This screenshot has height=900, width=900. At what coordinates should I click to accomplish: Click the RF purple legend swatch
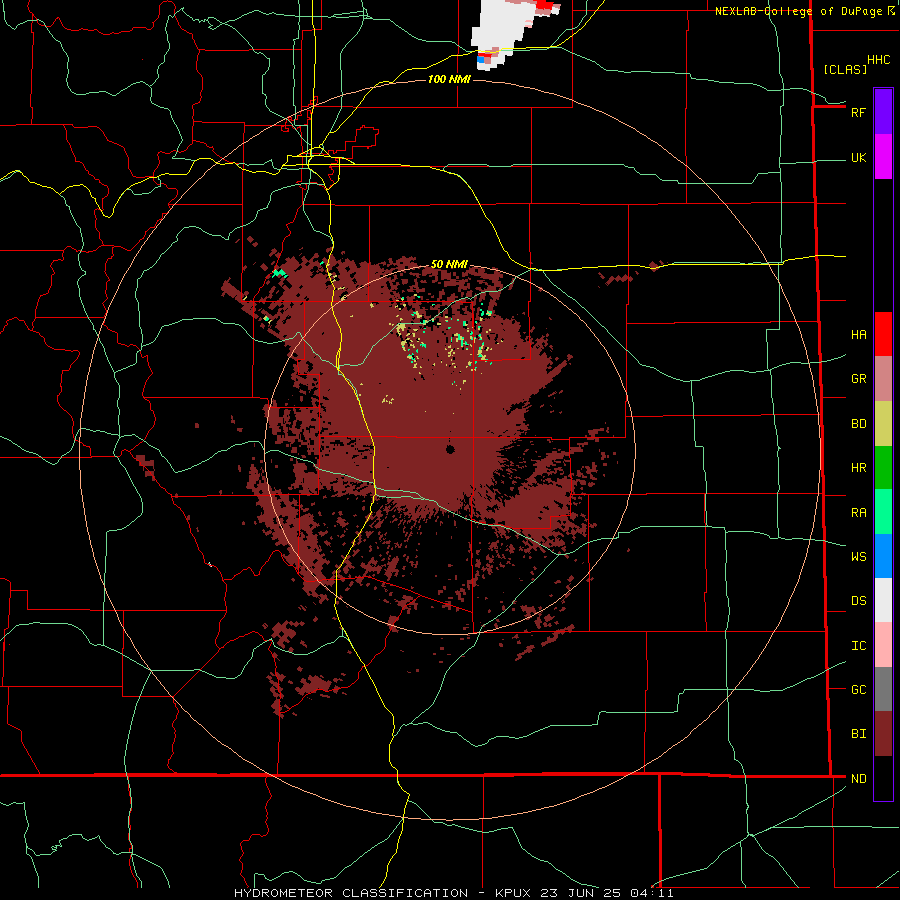(883, 112)
